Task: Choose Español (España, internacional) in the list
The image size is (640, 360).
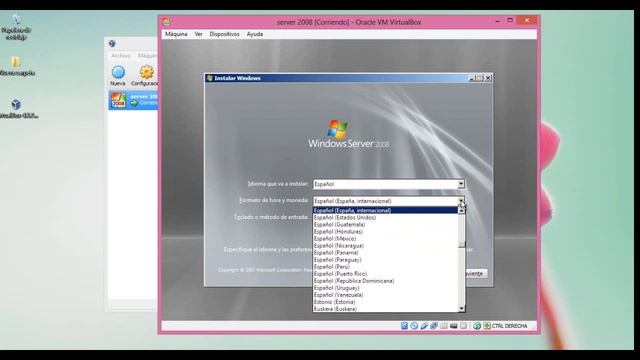Action: pos(385,210)
